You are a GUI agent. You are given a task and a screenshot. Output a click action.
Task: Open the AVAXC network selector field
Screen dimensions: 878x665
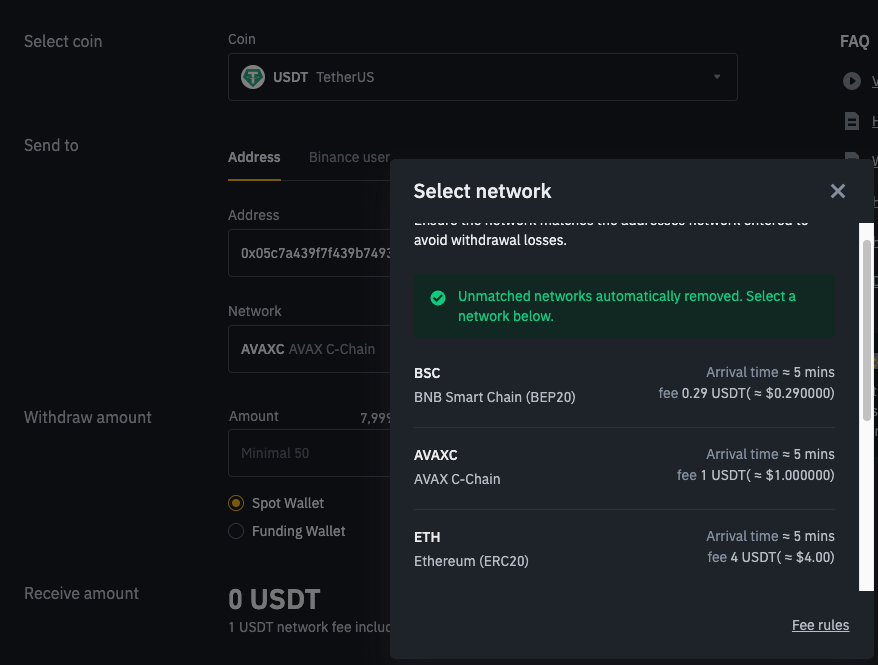pos(308,349)
